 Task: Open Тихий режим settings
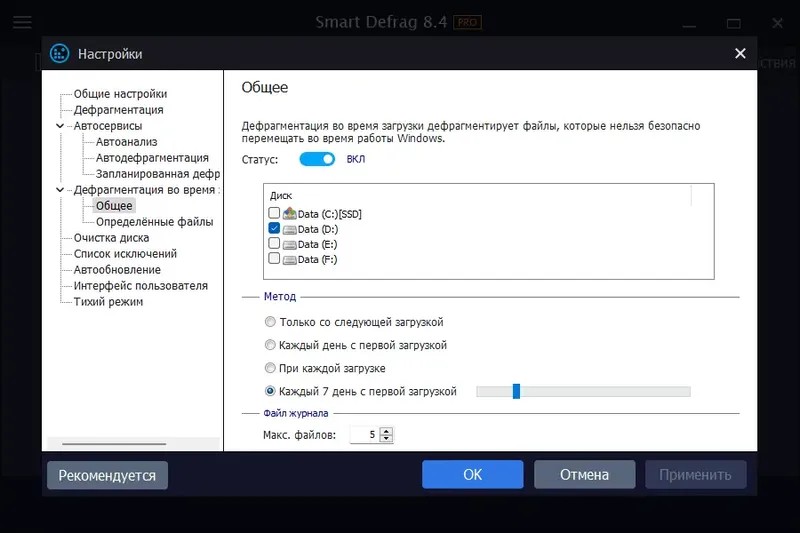pyautogui.click(x=108, y=301)
